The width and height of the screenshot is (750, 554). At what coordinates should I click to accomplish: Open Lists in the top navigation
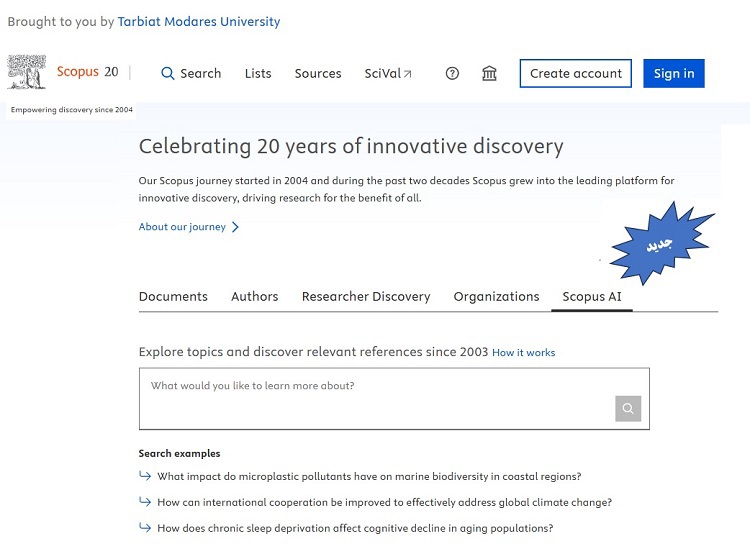[x=258, y=74]
